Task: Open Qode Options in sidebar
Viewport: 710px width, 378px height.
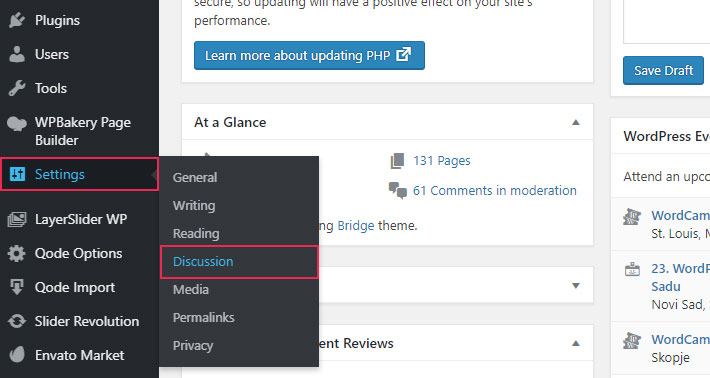Action: (79, 254)
